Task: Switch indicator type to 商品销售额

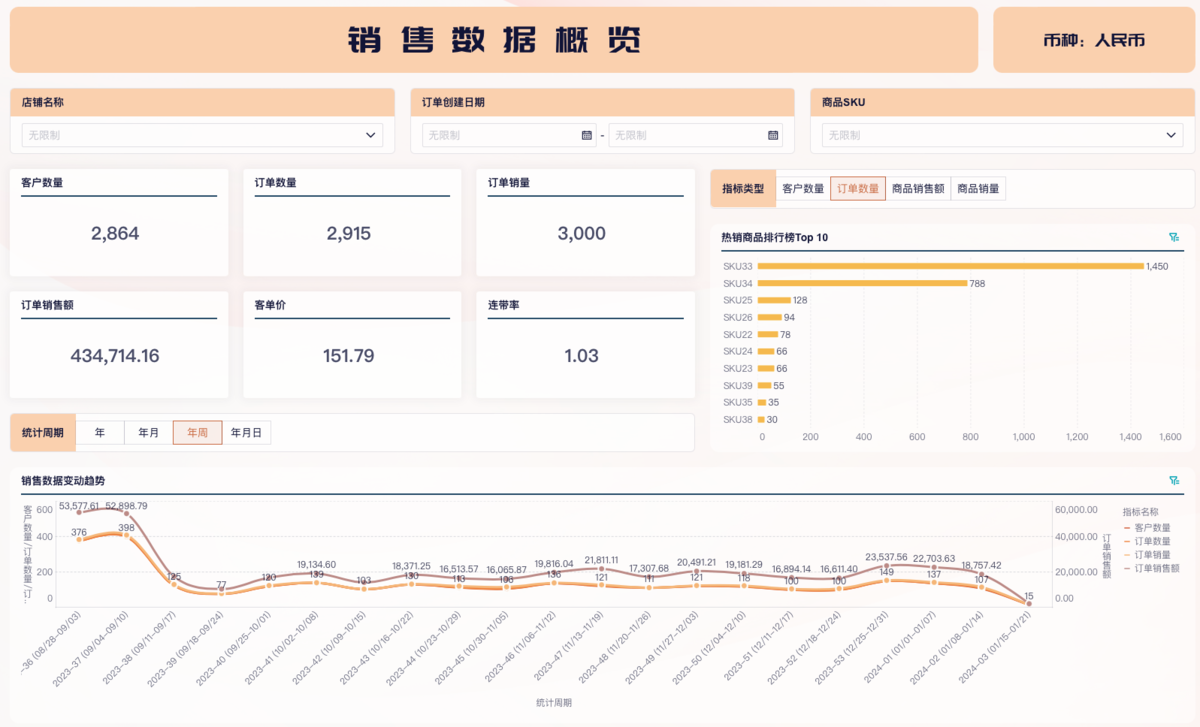Action: tap(918, 189)
